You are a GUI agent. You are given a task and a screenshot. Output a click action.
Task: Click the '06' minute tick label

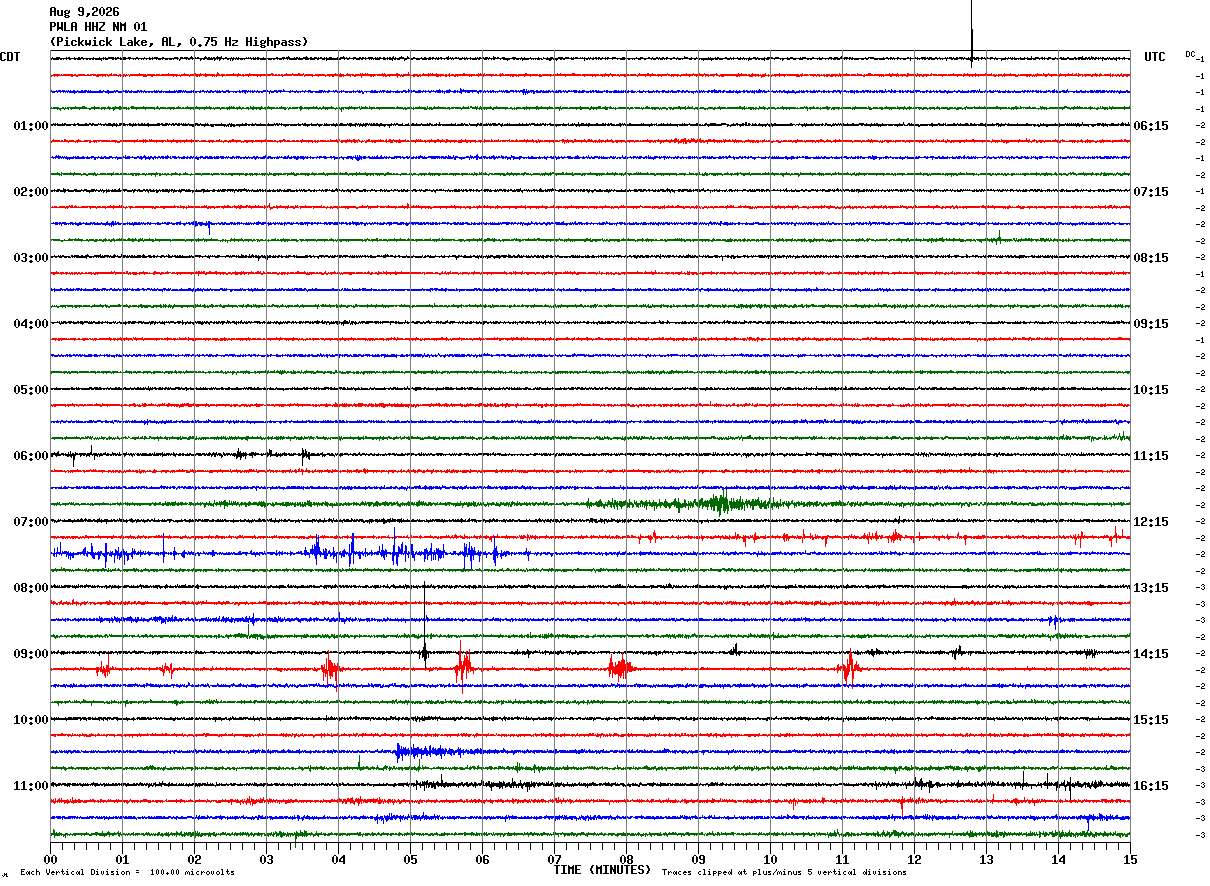(483, 859)
